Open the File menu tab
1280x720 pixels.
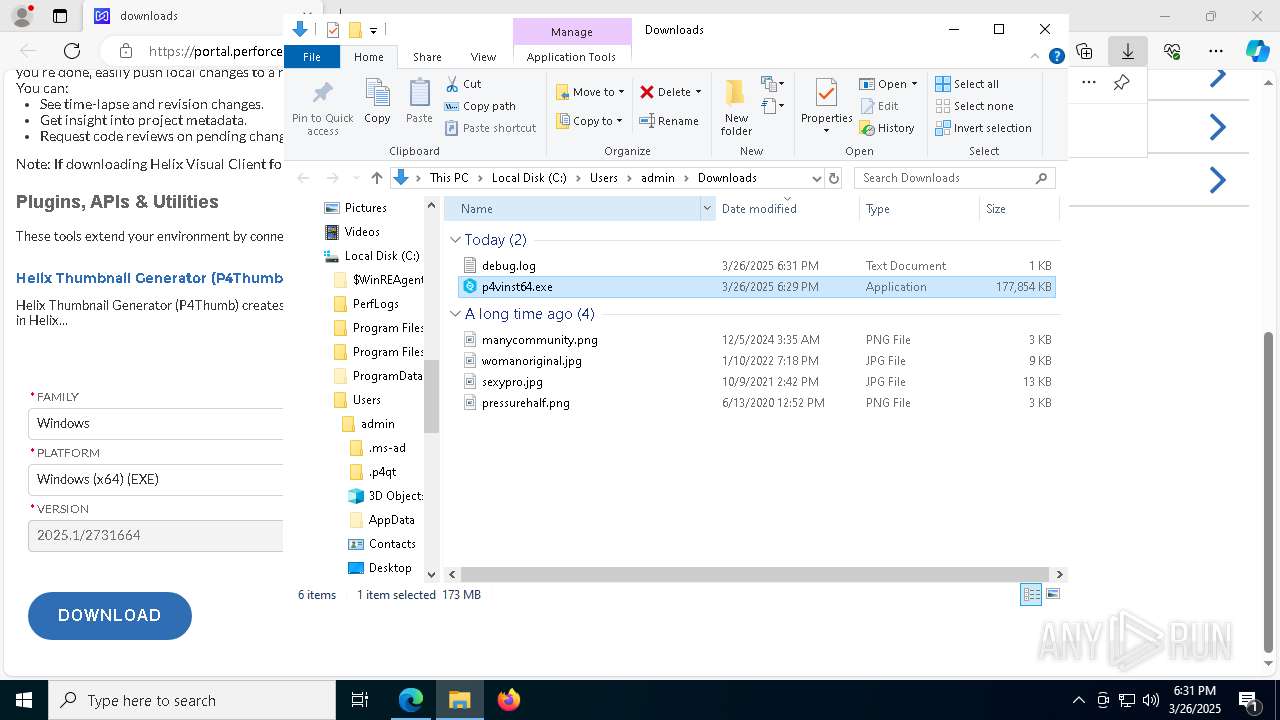coord(312,57)
